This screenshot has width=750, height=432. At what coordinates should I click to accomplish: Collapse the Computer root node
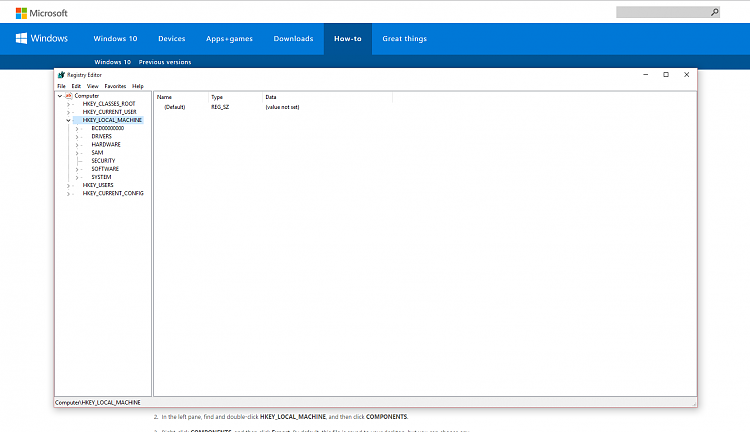(x=60, y=96)
